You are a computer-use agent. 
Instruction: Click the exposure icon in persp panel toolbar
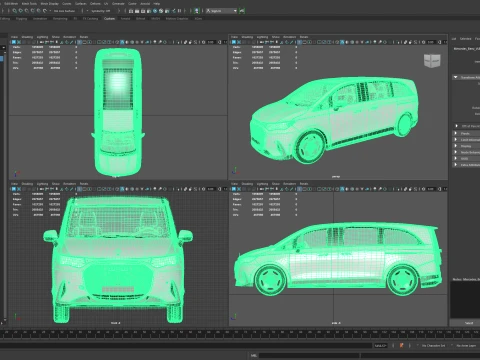pos(423,42)
